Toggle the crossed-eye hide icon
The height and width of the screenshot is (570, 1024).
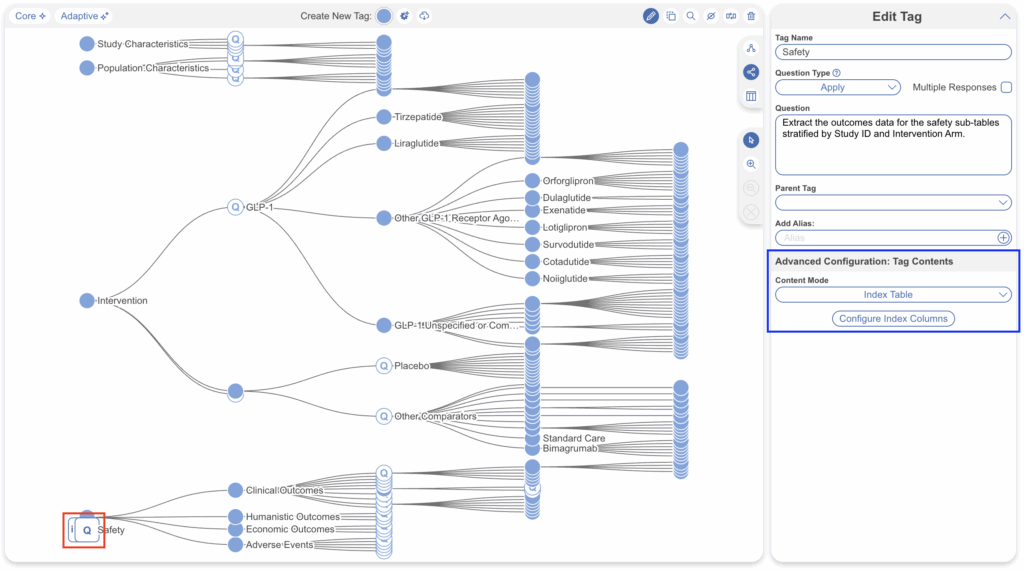(x=711, y=16)
